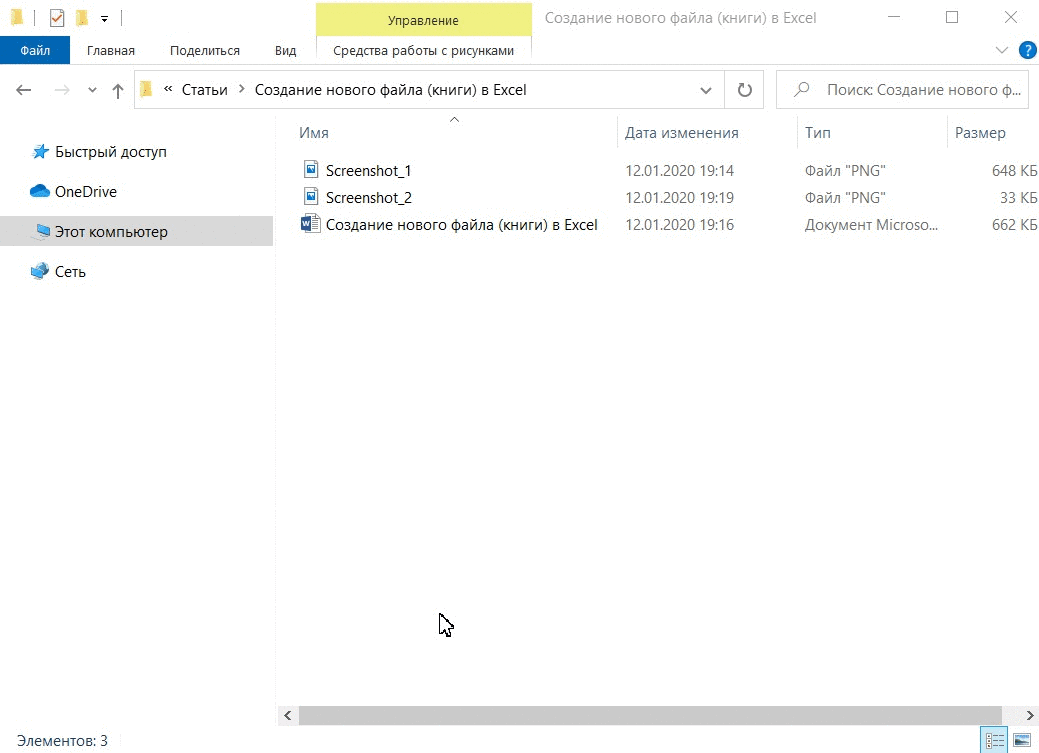Switch to large thumbnails view icon
The width and height of the screenshot is (1039, 753).
[1022, 740]
